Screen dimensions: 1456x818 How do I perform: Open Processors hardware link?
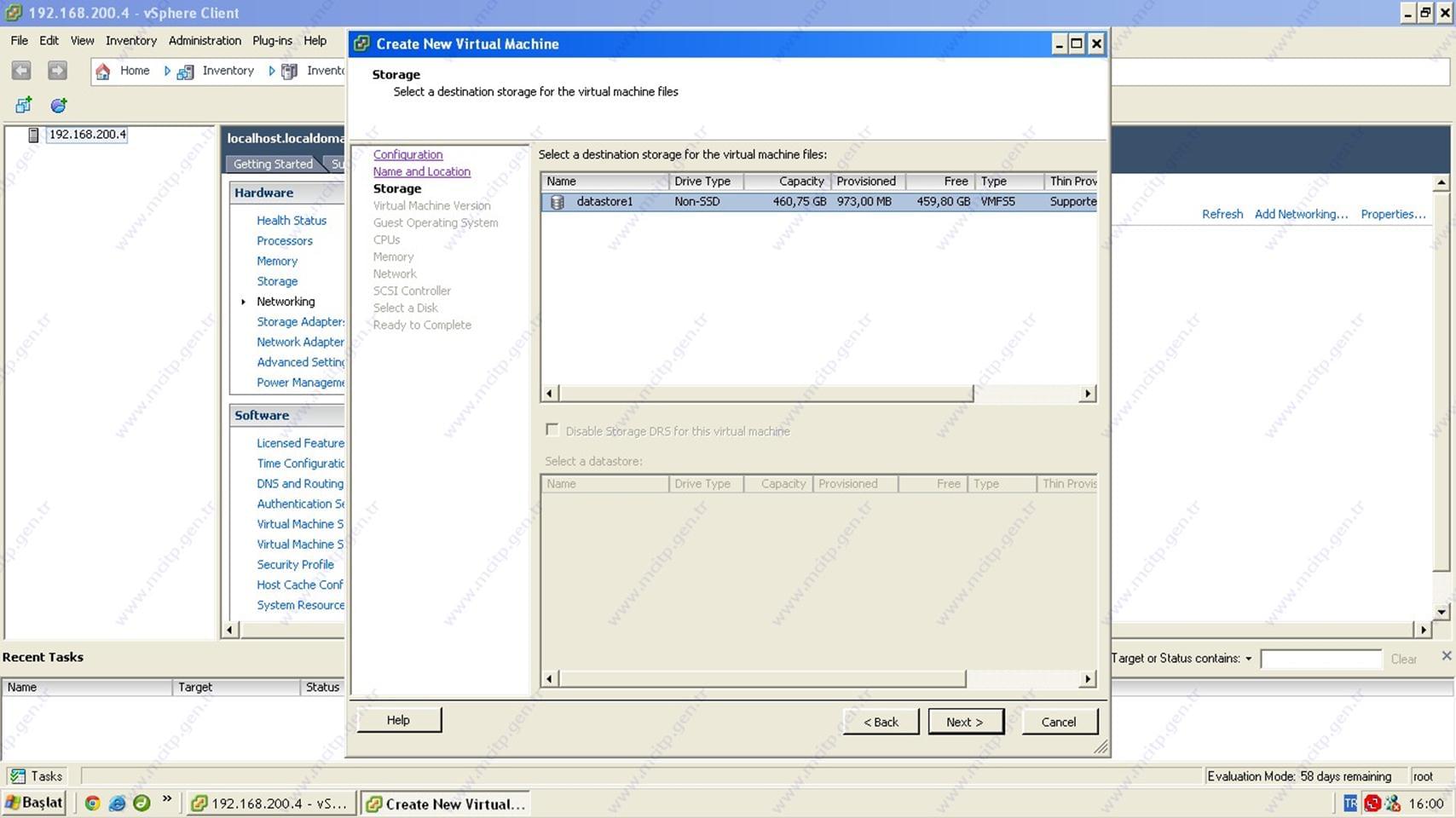pos(285,240)
